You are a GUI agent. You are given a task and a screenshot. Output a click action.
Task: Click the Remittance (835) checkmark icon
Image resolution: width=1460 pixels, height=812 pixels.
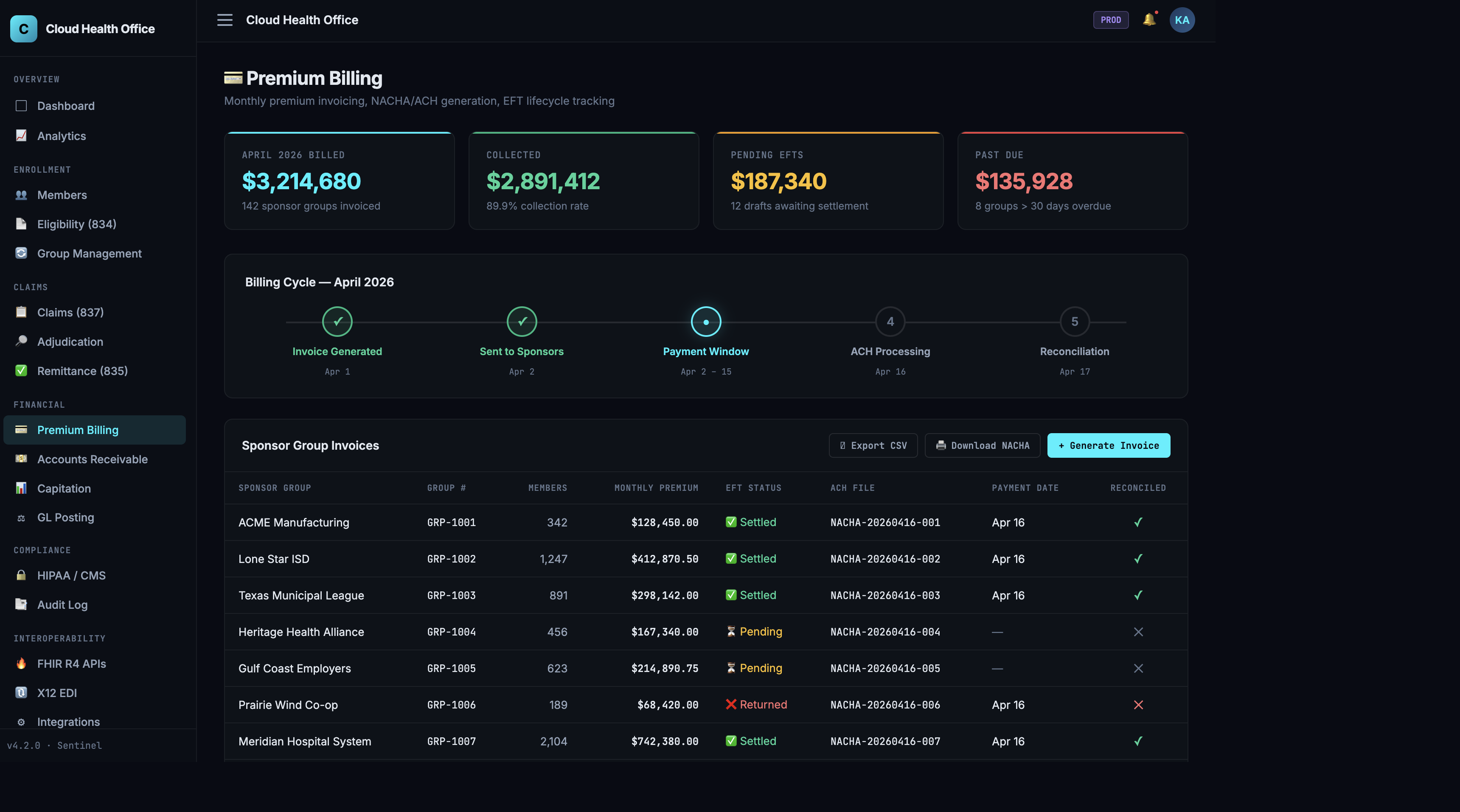pos(21,371)
